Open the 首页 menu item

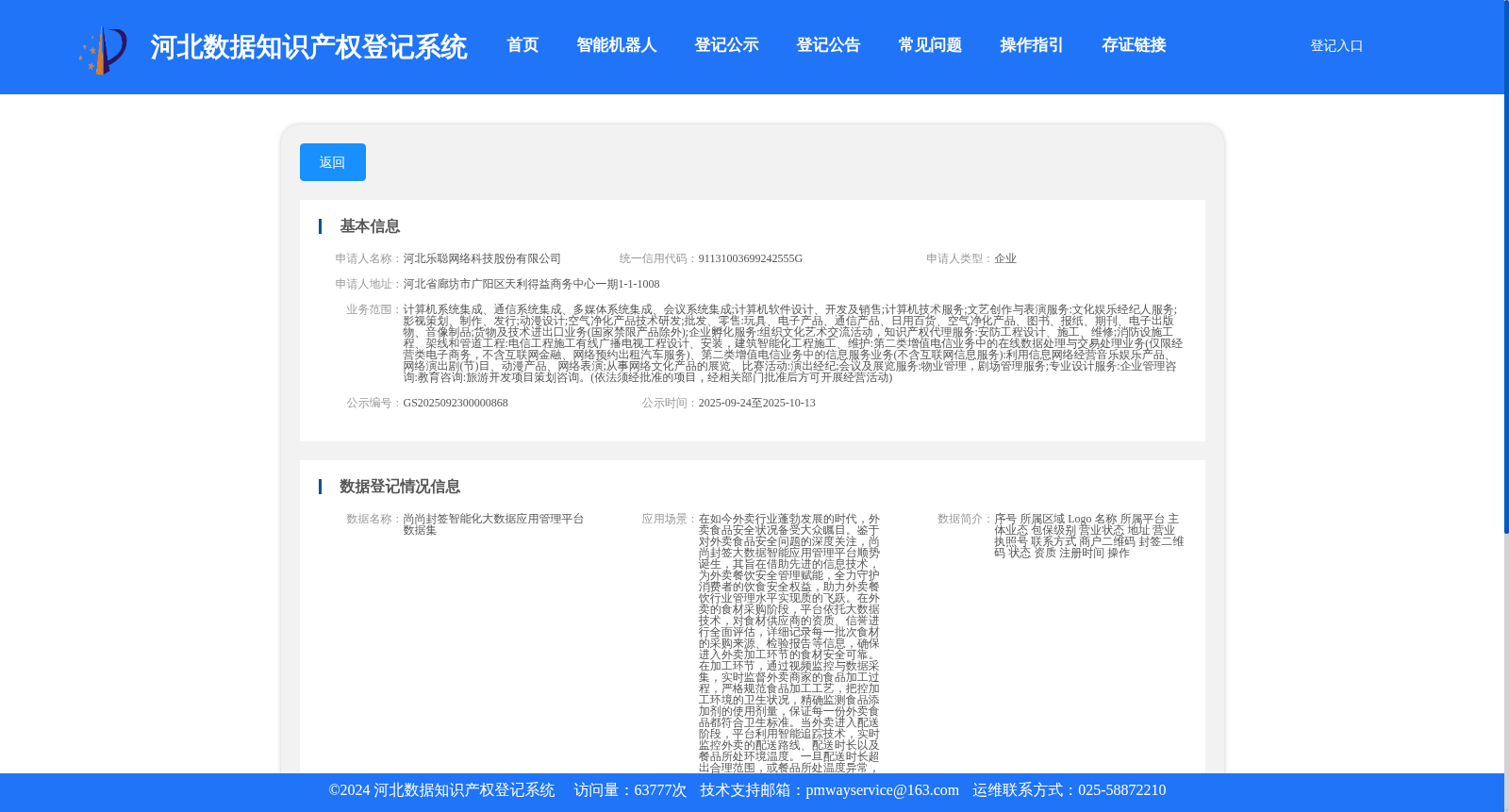coord(522,45)
